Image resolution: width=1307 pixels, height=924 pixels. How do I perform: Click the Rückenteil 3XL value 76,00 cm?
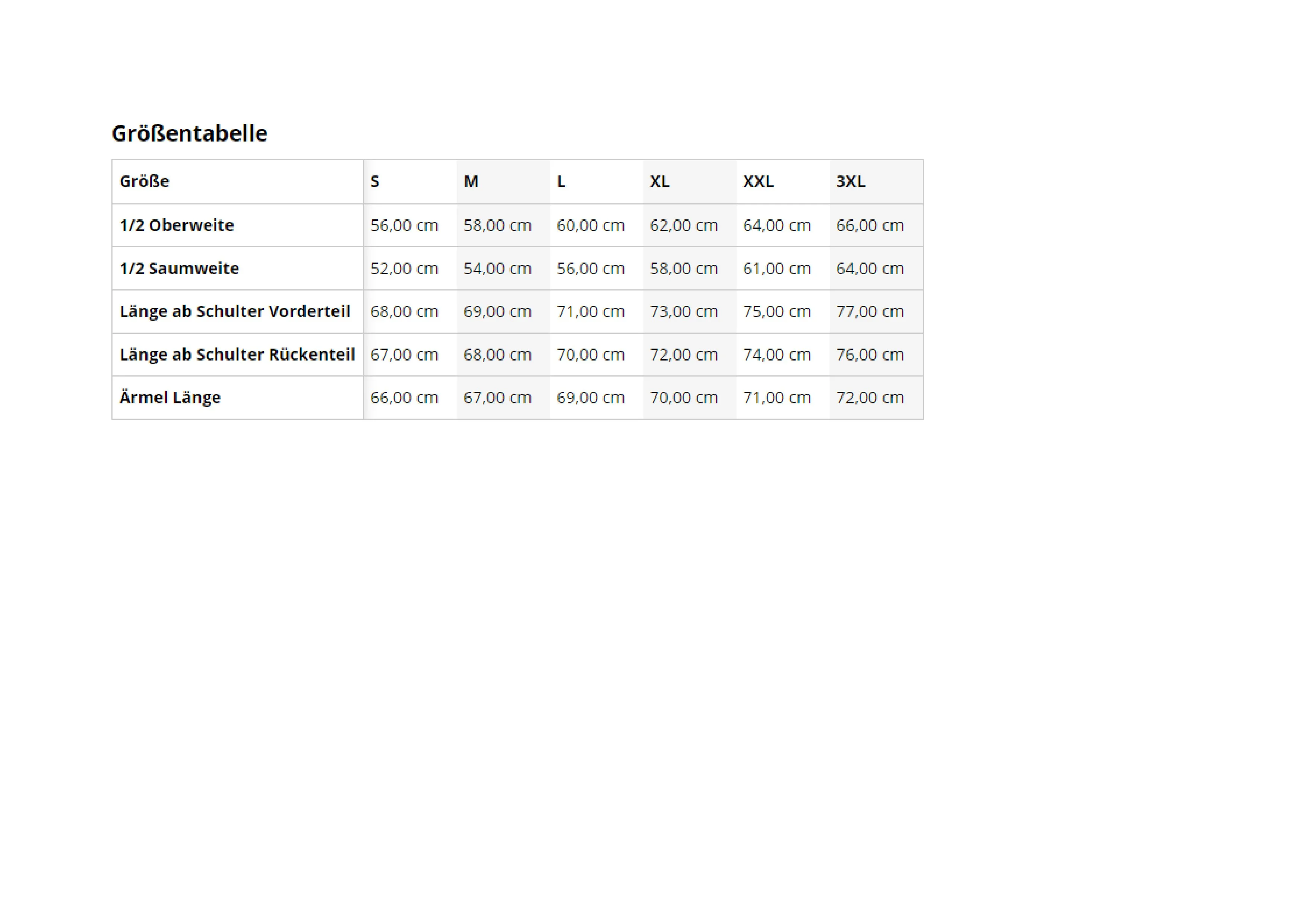pos(870,355)
